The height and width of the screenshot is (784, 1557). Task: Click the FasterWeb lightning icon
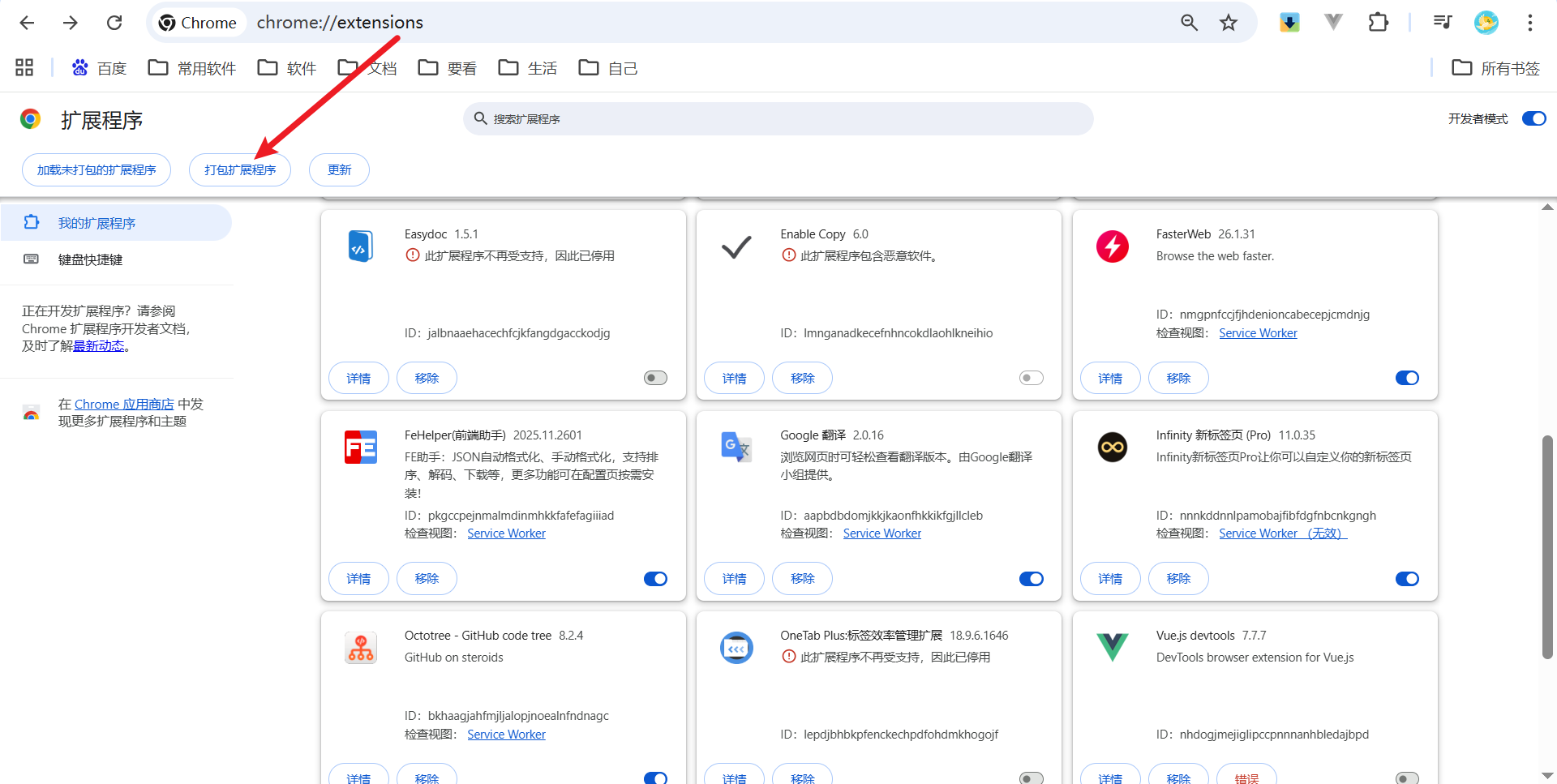click(x=1113, y=246)
